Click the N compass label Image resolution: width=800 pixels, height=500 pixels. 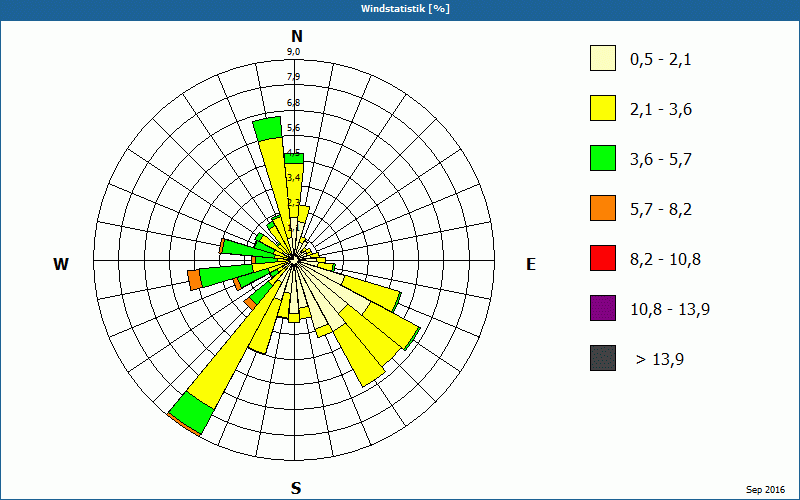click(296, 36)
